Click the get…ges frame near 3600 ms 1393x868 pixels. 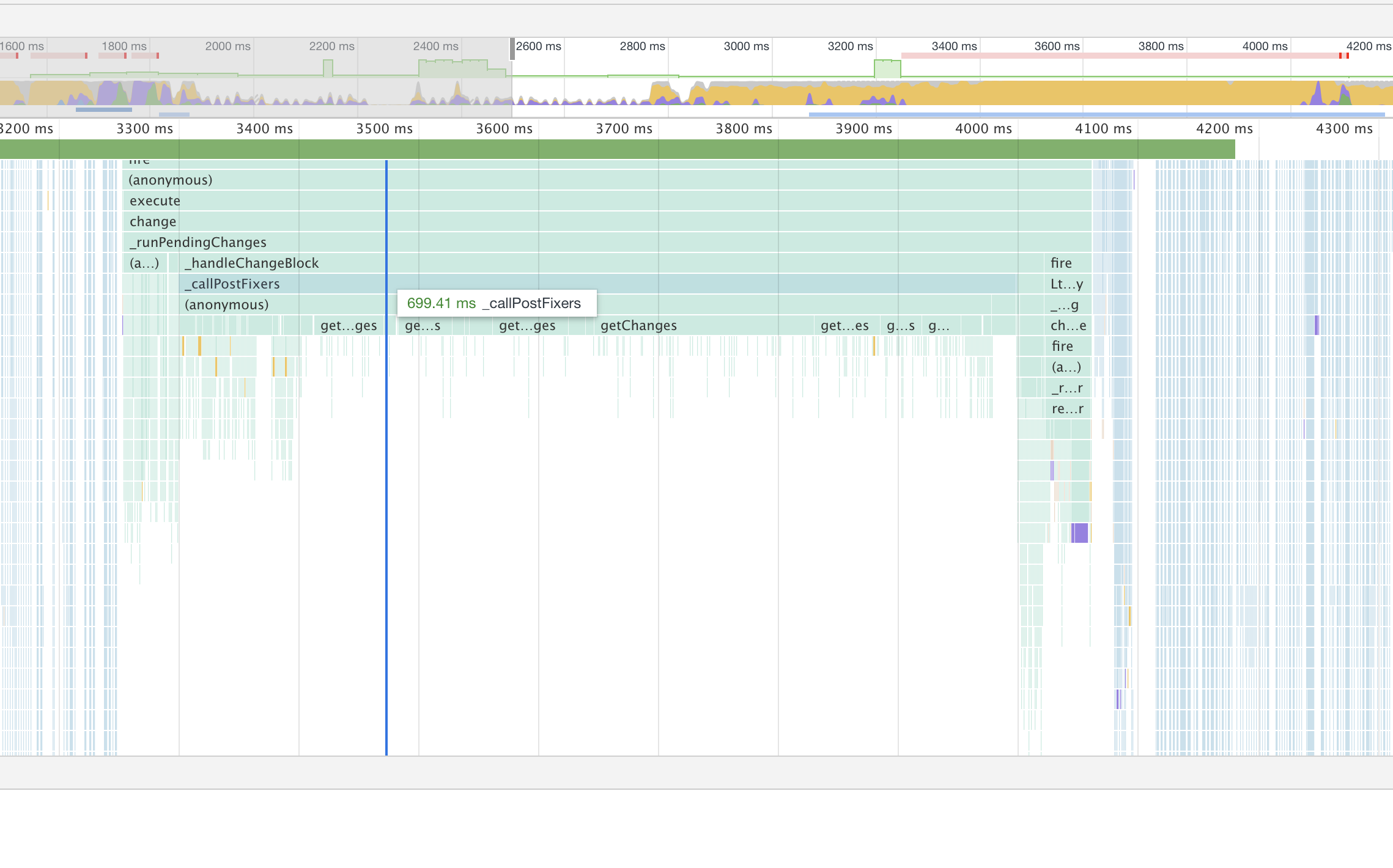coord(530,325)
